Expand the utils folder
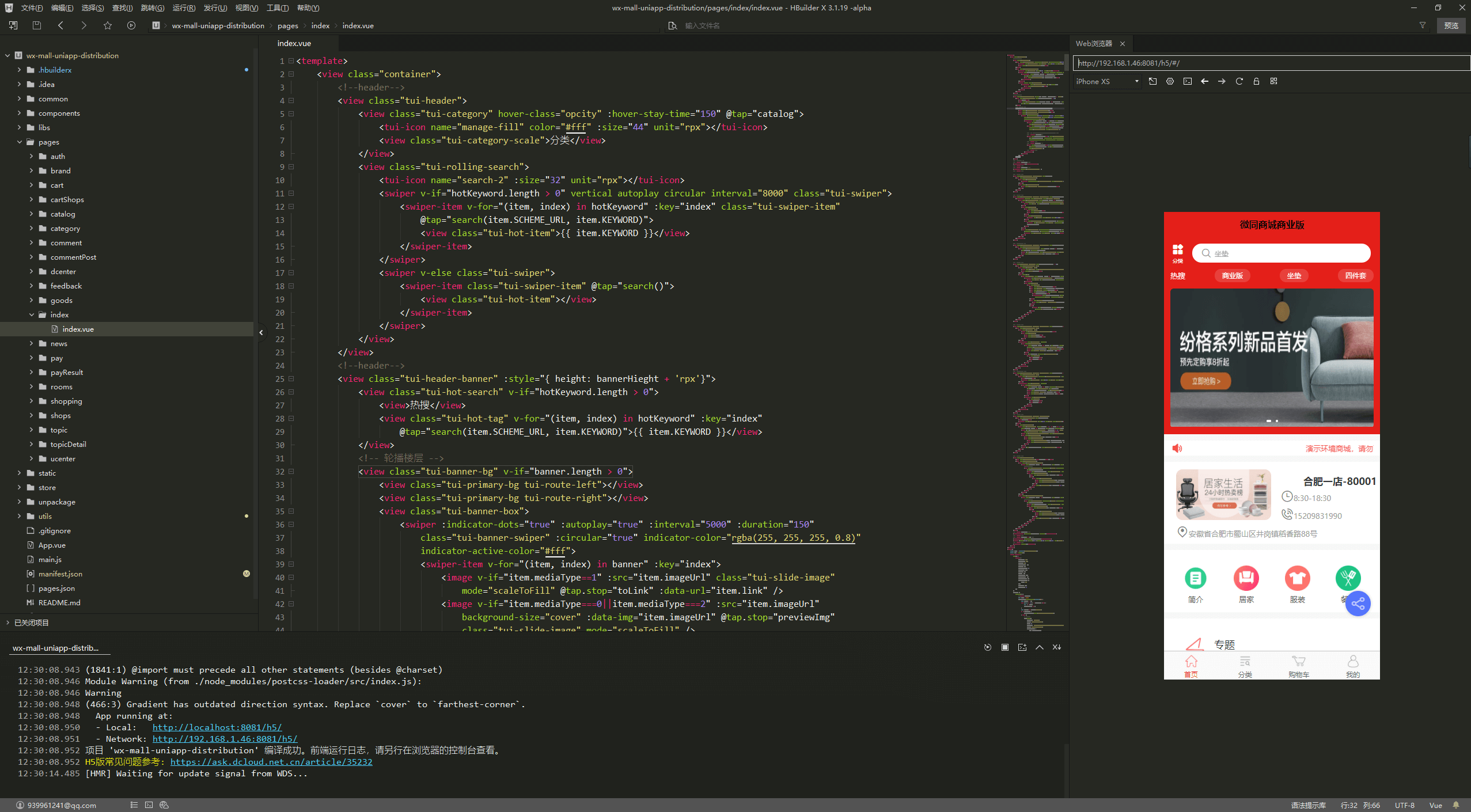Screen dimensions: 1471x812 (19, 517)
